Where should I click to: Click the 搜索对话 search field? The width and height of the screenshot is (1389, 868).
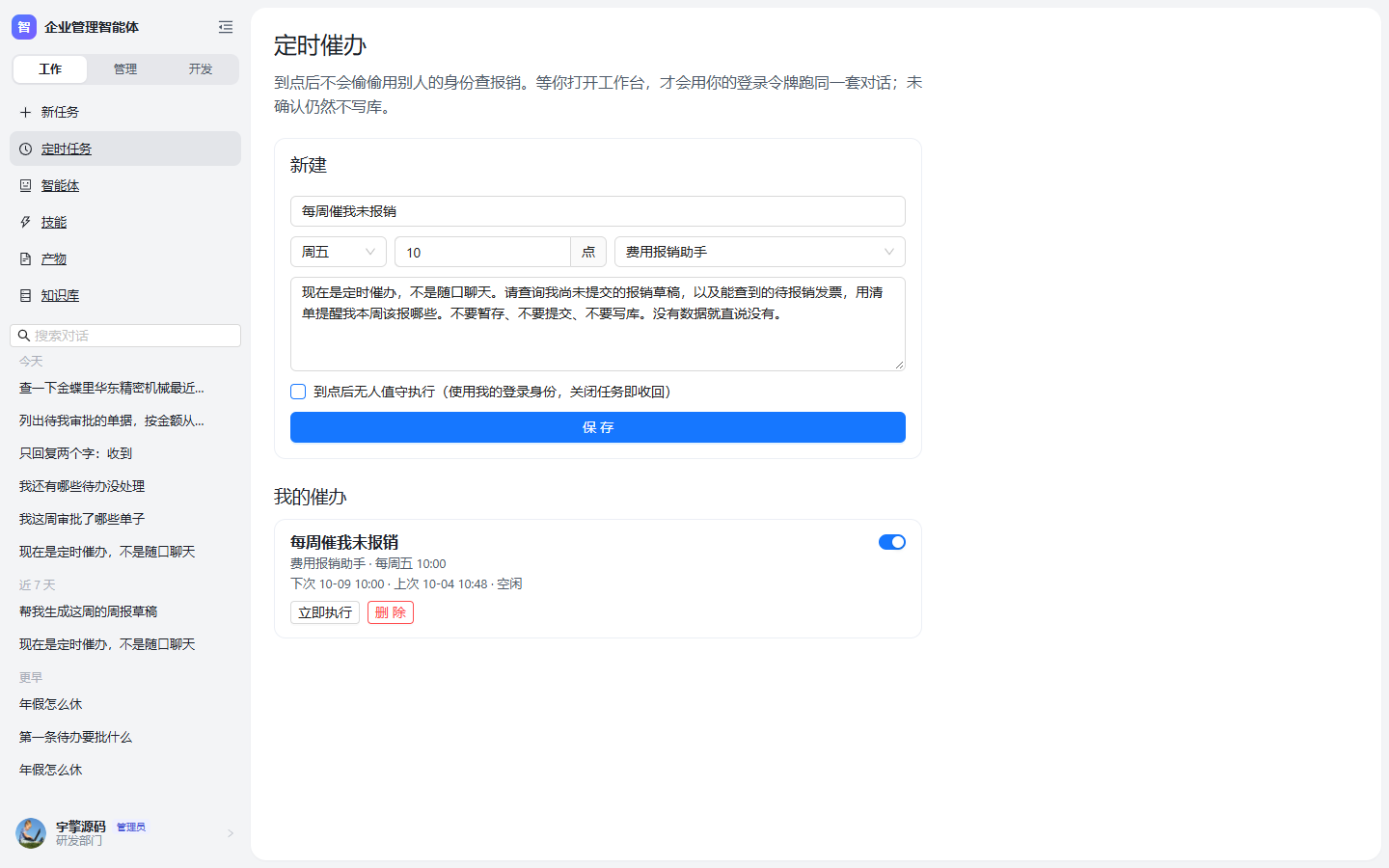pos(125,336)
